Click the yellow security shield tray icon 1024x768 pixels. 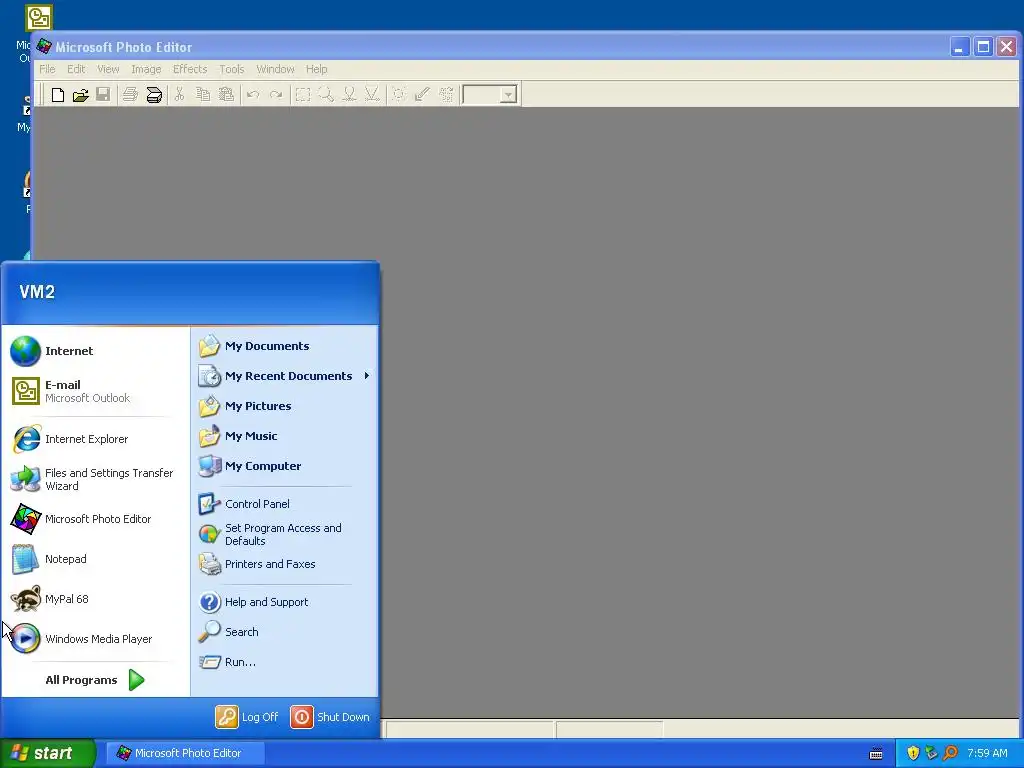point(913,754)
